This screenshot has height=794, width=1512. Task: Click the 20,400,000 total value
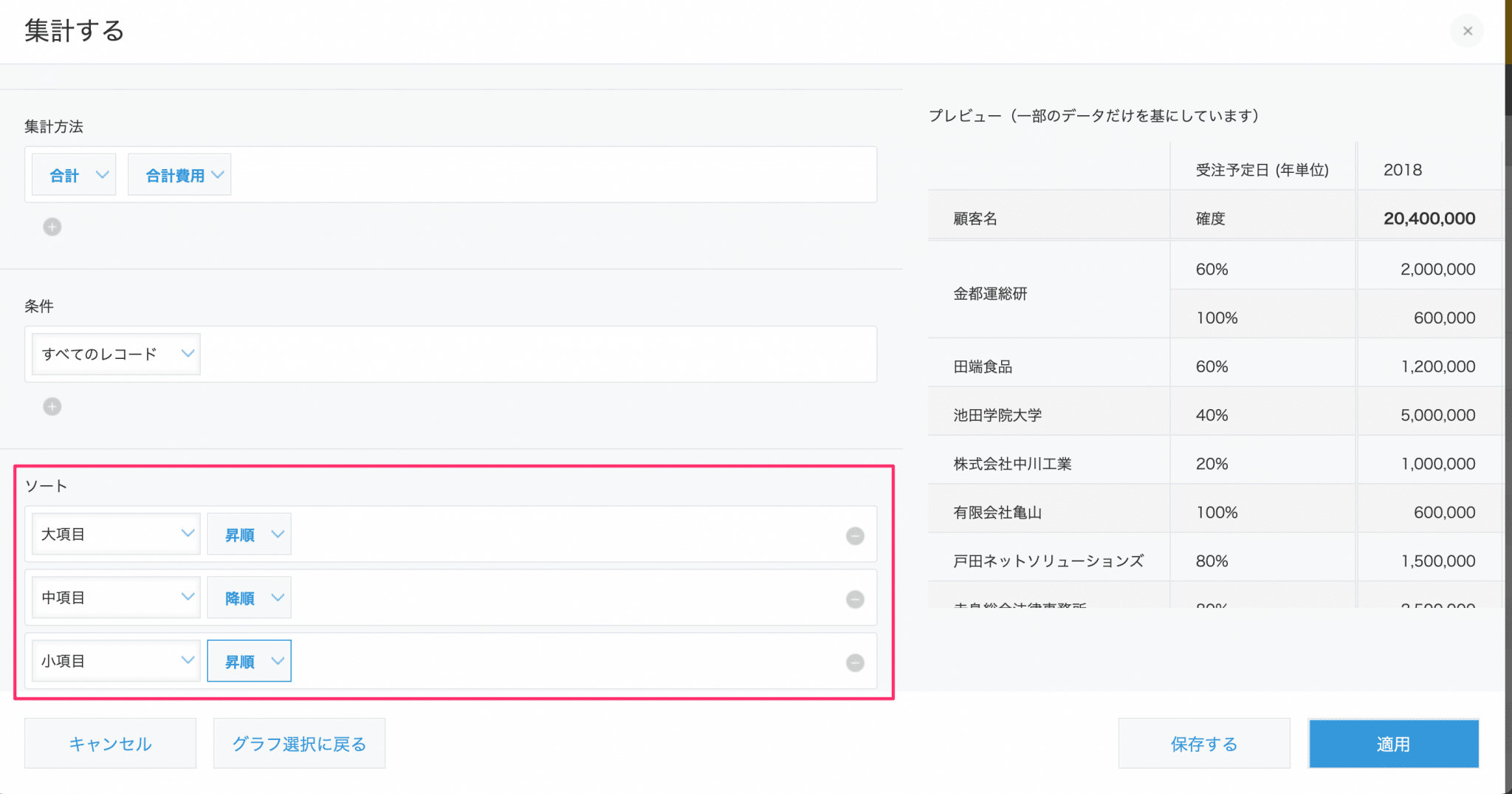[1429, 219]
